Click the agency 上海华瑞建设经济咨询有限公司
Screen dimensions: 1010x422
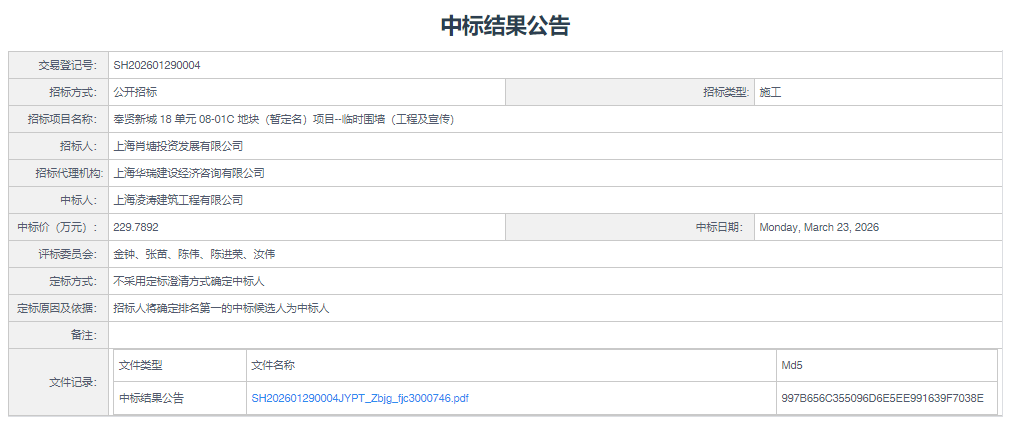pos(189,173)
